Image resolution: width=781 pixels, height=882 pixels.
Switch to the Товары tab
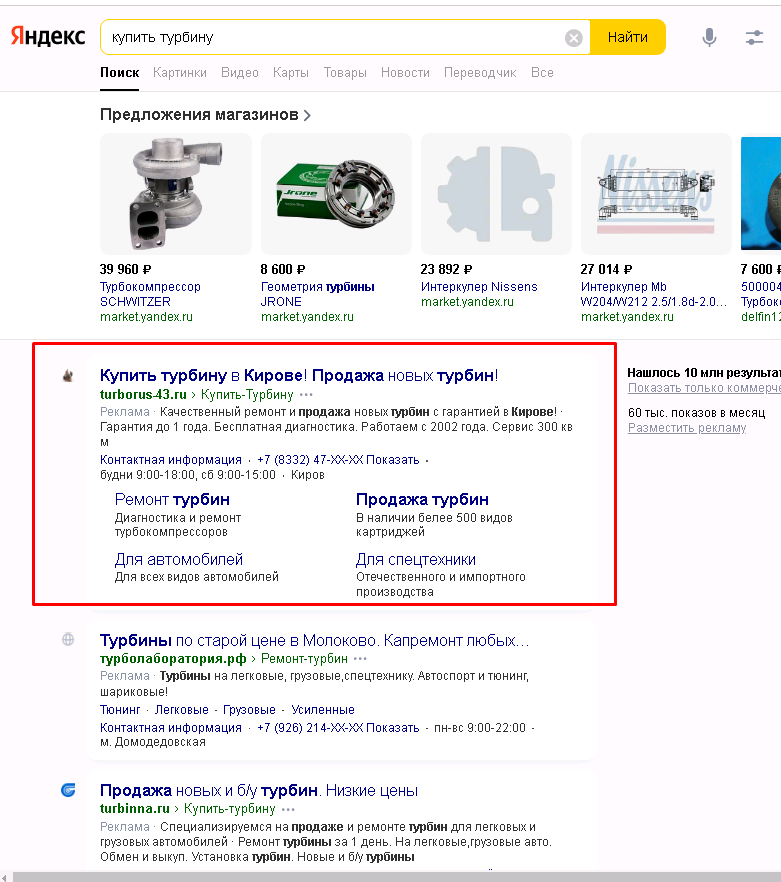pyautogui.click(x=345, y=73)
